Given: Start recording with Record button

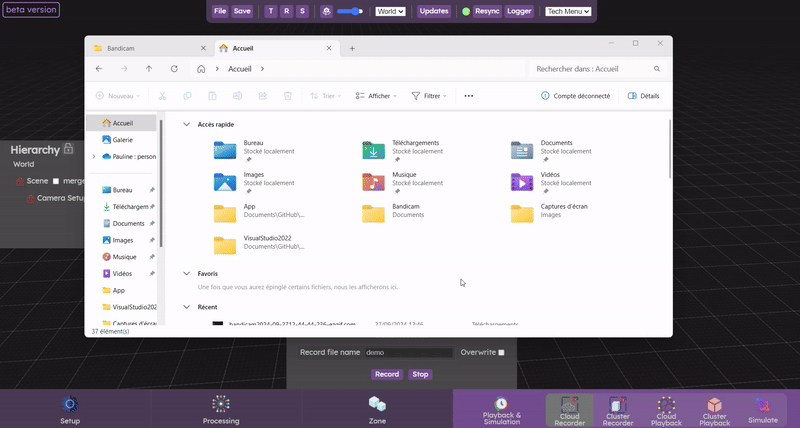Looking at the screenshot, I should pos(387,374).
